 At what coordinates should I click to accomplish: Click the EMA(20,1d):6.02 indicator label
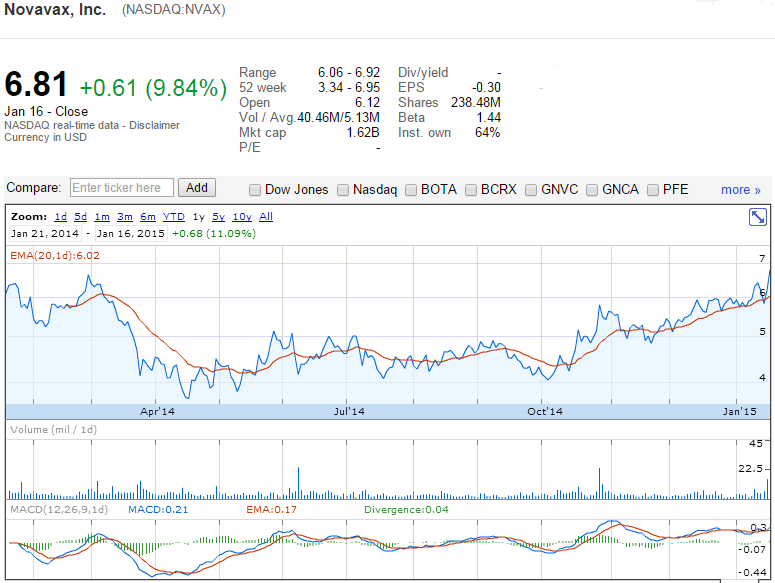pyautogui.click(x=55, y=255)
